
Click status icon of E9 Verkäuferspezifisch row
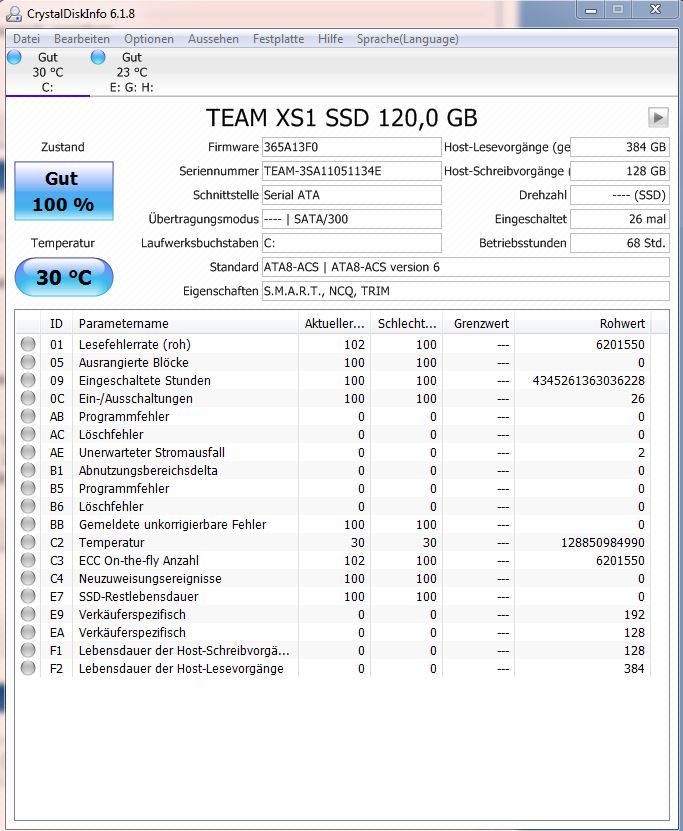28,614
